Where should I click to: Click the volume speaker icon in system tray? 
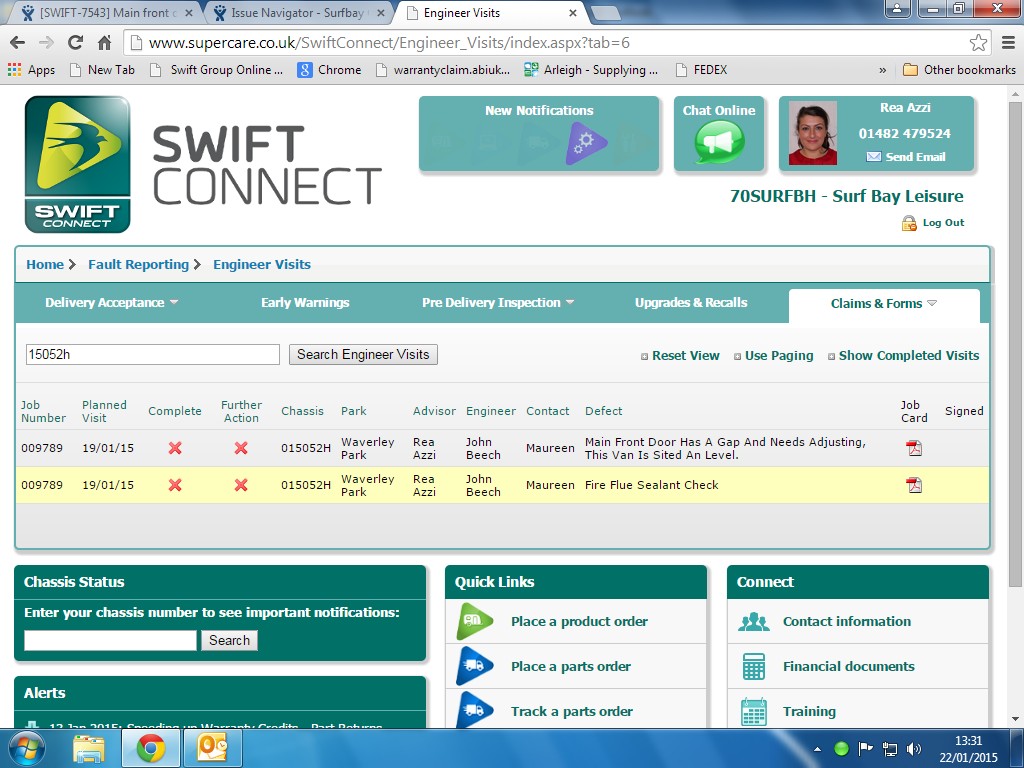[x=914, y=748]
